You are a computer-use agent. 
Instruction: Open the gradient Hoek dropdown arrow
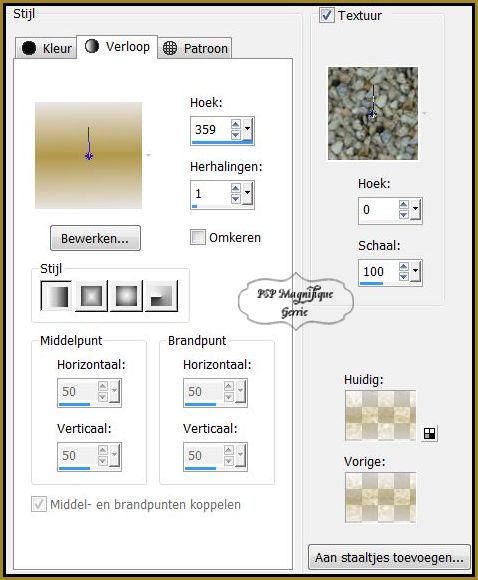[247, 129]
